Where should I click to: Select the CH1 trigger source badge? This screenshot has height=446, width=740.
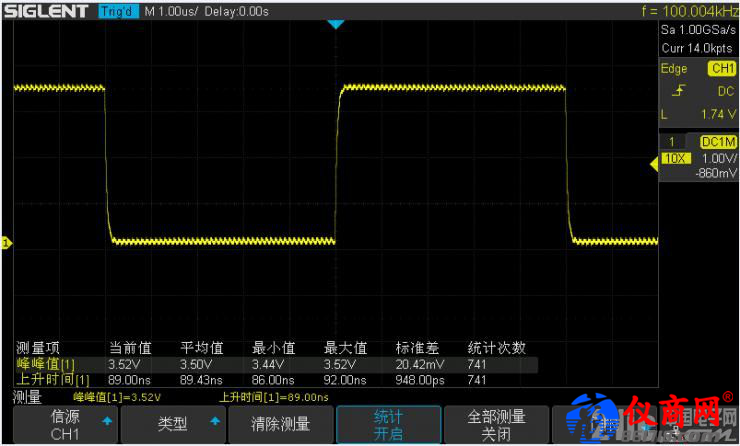click(721, 69)
